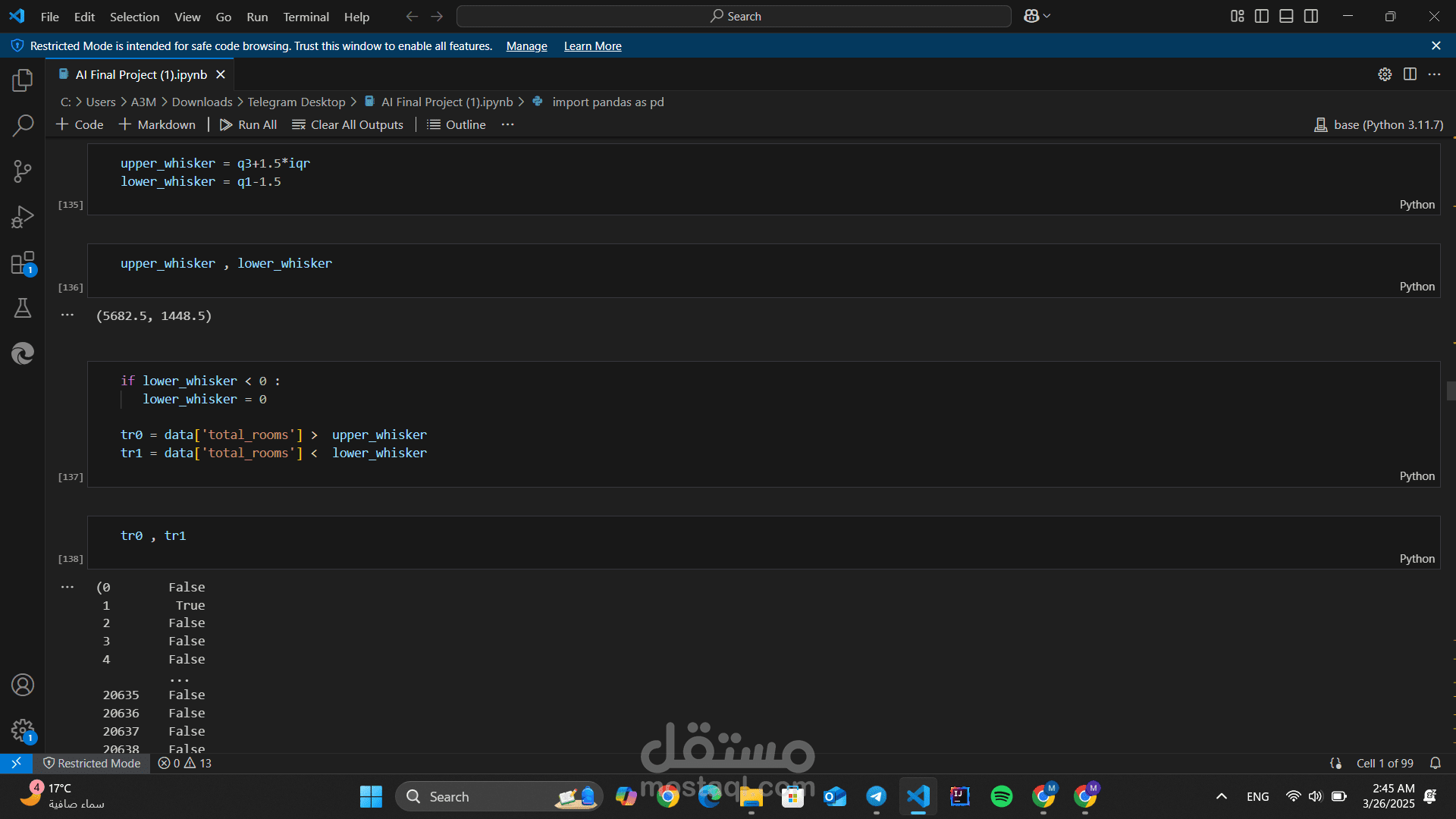The height and width of the screenshot is (819, 1456).
Task: Toggle Primary Side Bar layout button
Action: (1262, 16)
